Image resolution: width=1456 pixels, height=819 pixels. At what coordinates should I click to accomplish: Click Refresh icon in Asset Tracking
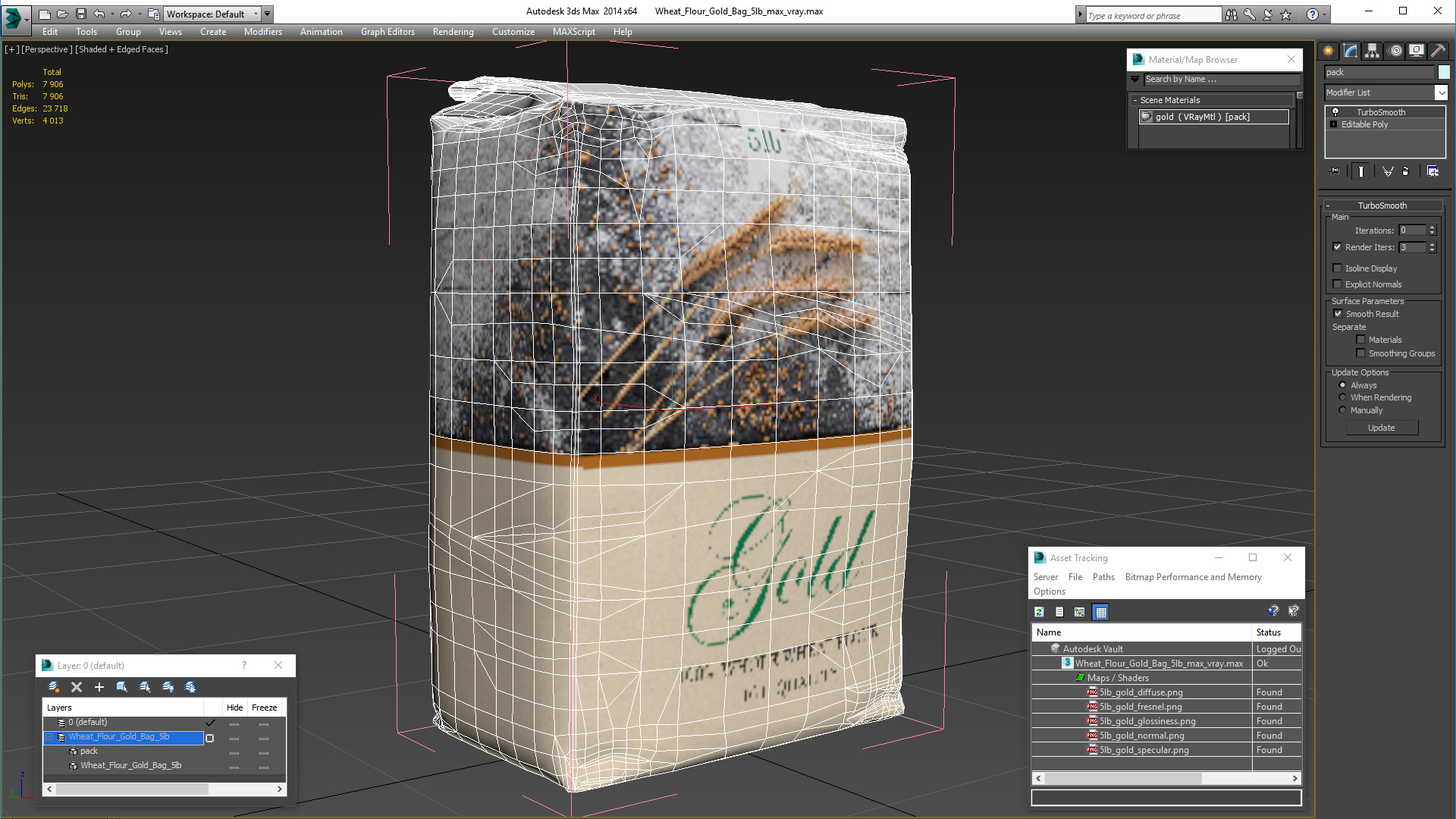pos(1040,612)
